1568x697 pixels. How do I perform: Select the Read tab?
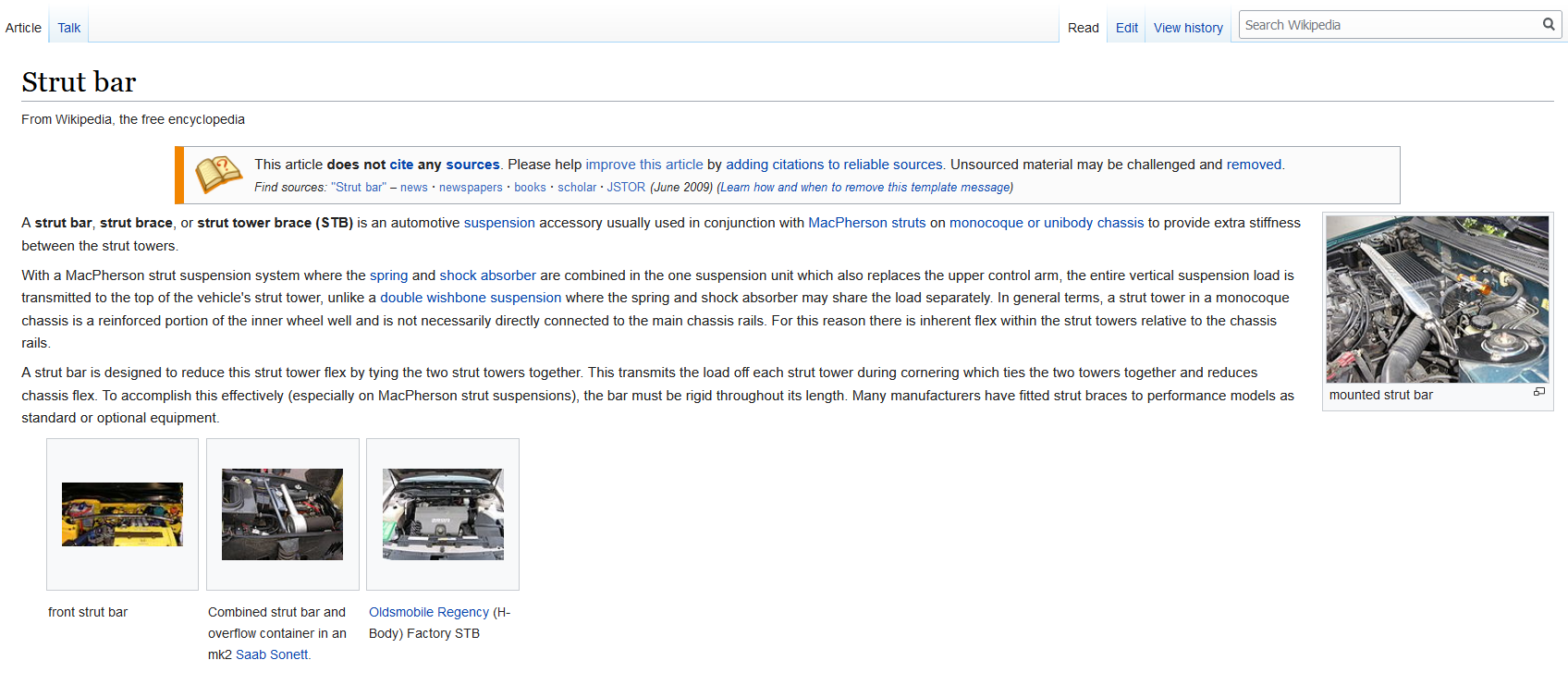[x=1083, y=28]
